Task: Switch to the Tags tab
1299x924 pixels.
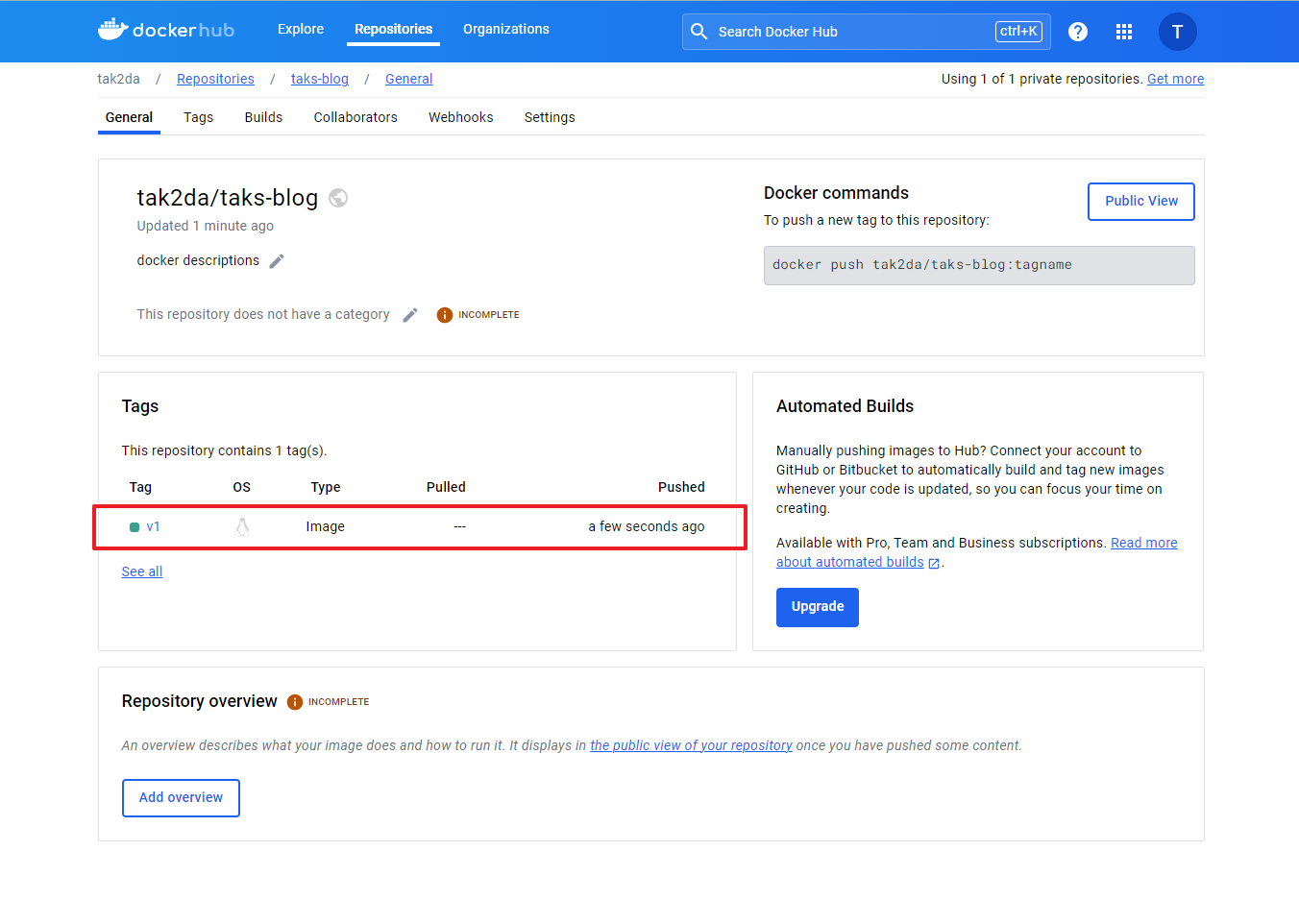Action: [199, 117]
